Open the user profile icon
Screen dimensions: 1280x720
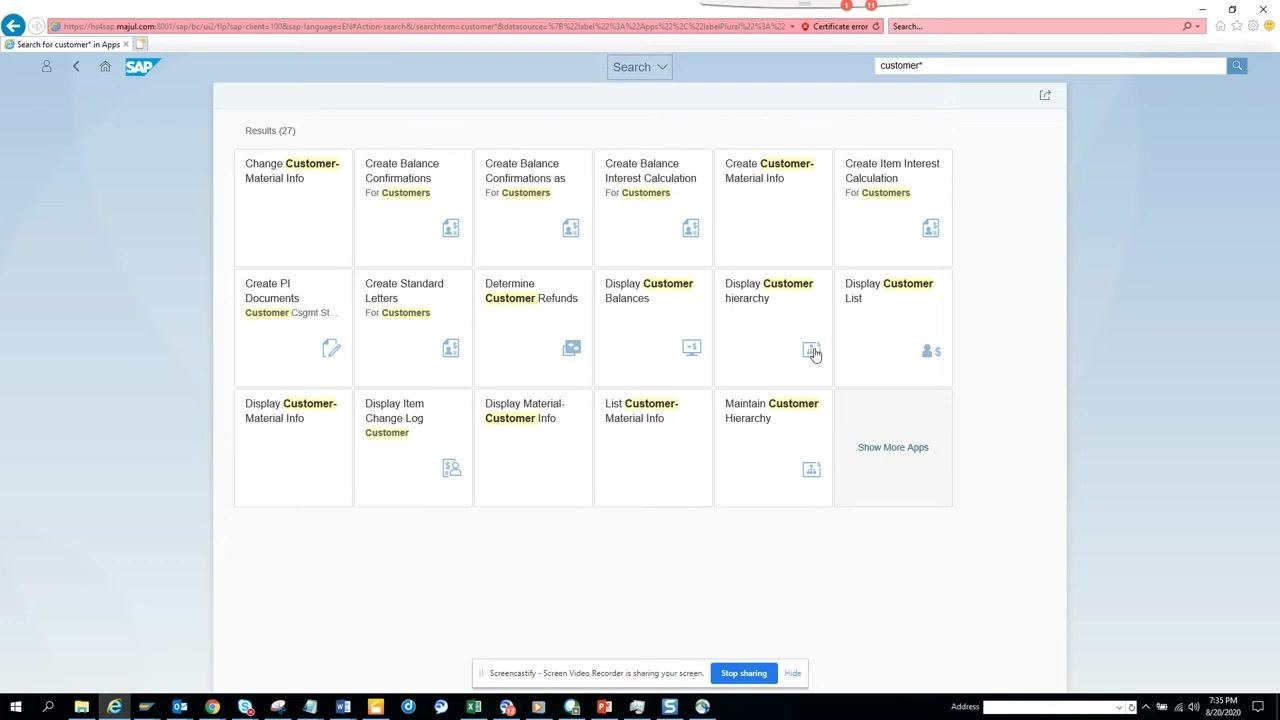click(46, 66)
